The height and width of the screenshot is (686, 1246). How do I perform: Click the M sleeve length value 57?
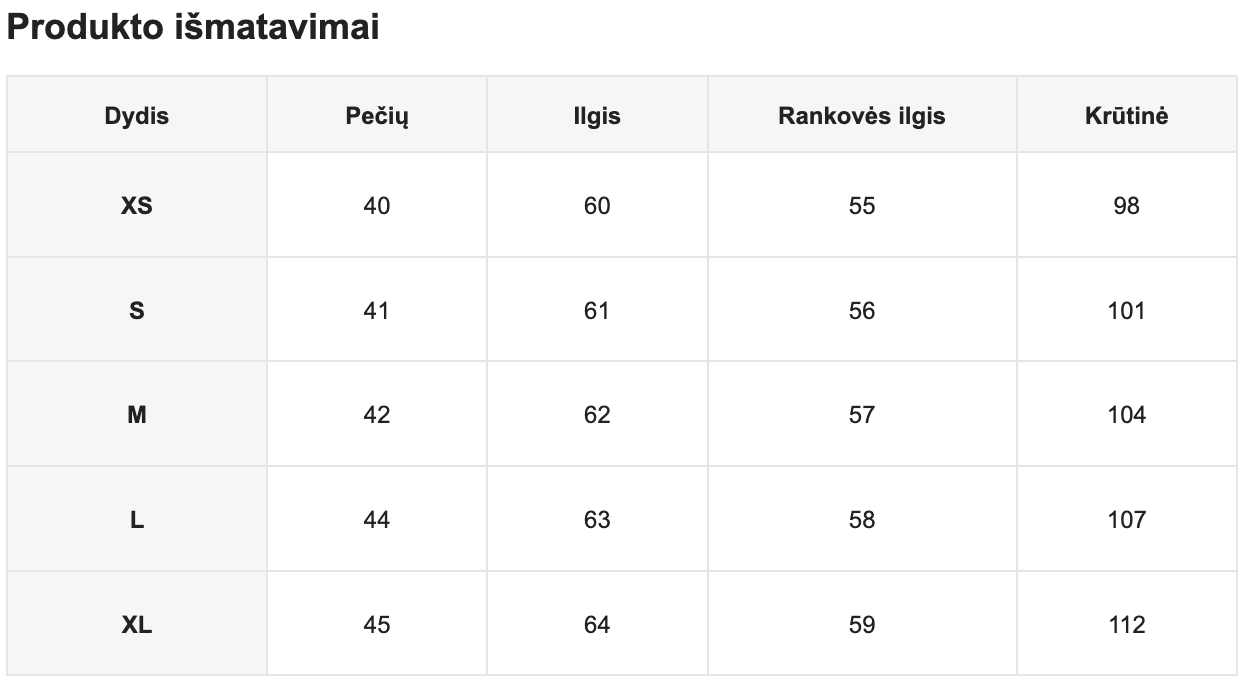861,415
